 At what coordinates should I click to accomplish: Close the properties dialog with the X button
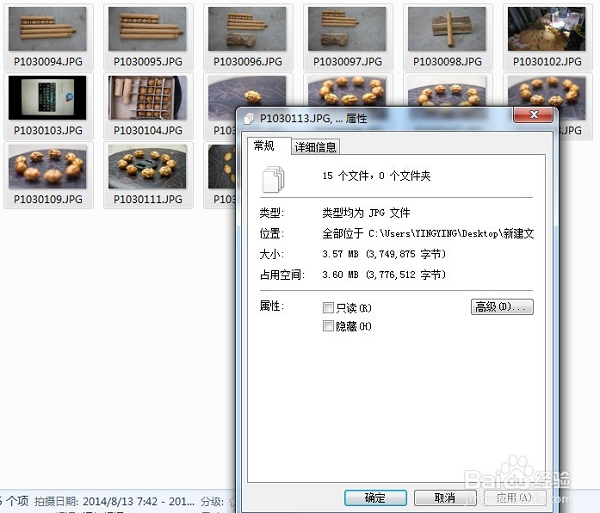coord(533,117)
